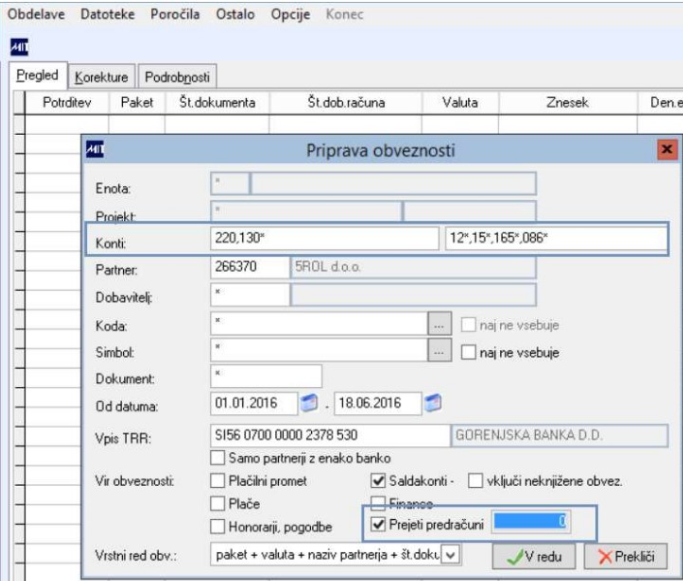Viewport: 683px width, 581px height.
Task: Tick Samo partnerji z enako banko
Action: pos(218,457)
